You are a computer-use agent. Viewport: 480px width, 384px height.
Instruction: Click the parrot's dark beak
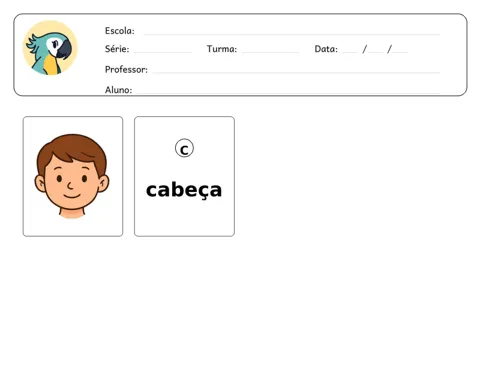tap(64, 49)
